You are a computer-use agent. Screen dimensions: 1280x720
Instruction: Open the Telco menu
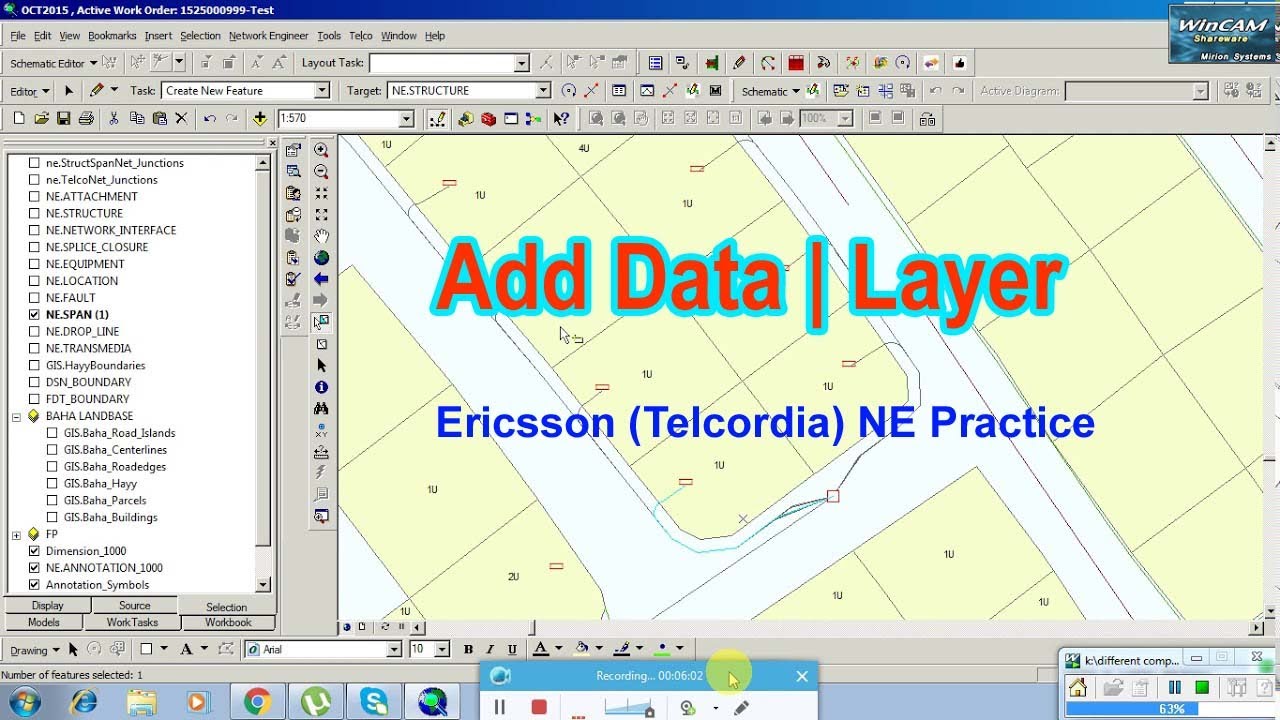tap(360, 35)
